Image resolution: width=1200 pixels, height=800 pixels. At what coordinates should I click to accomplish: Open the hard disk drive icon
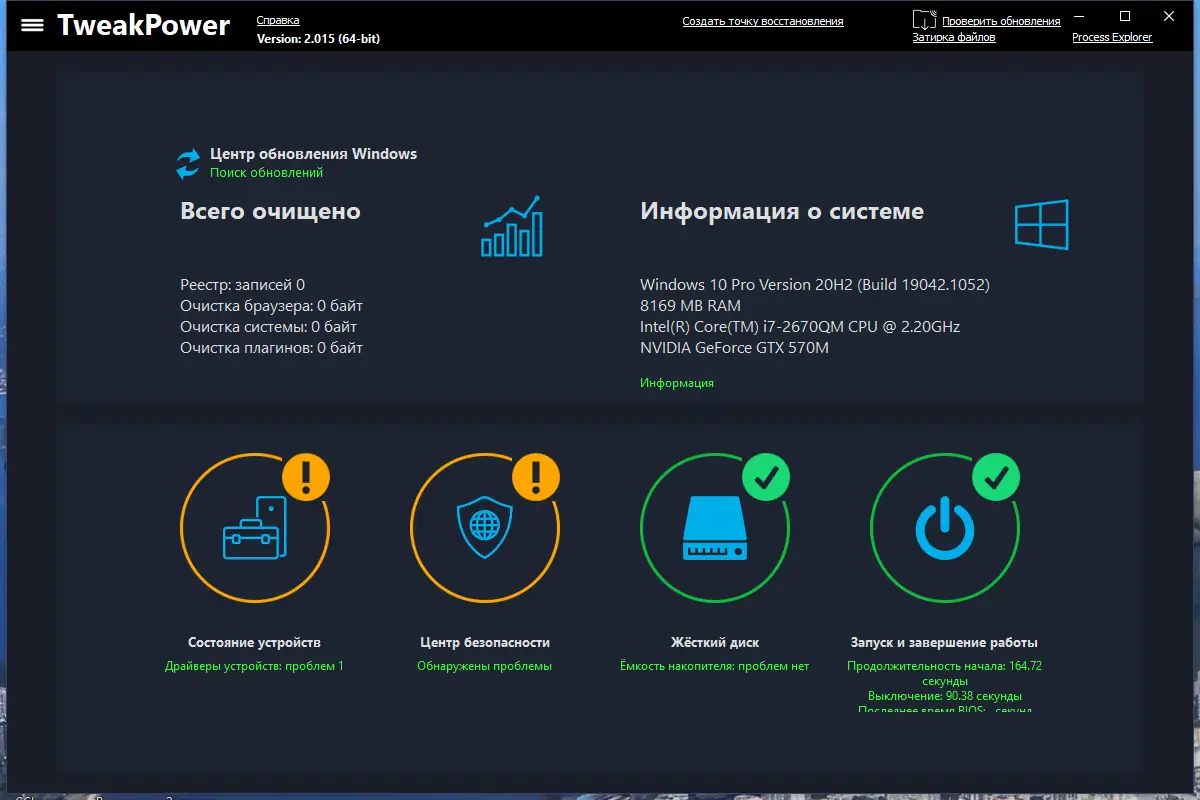pos(715,530)
